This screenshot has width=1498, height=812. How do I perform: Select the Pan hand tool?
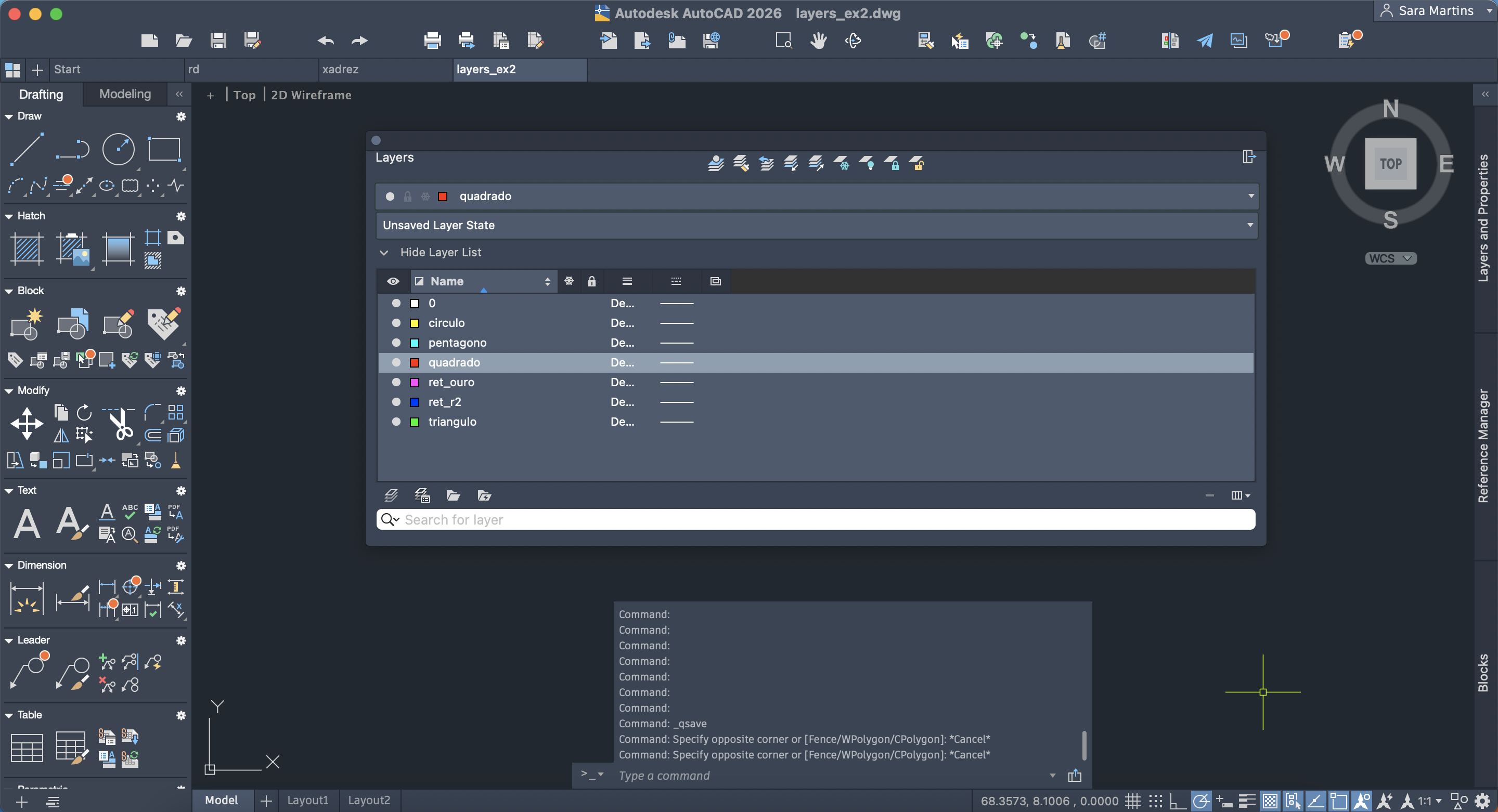(818, 40)
